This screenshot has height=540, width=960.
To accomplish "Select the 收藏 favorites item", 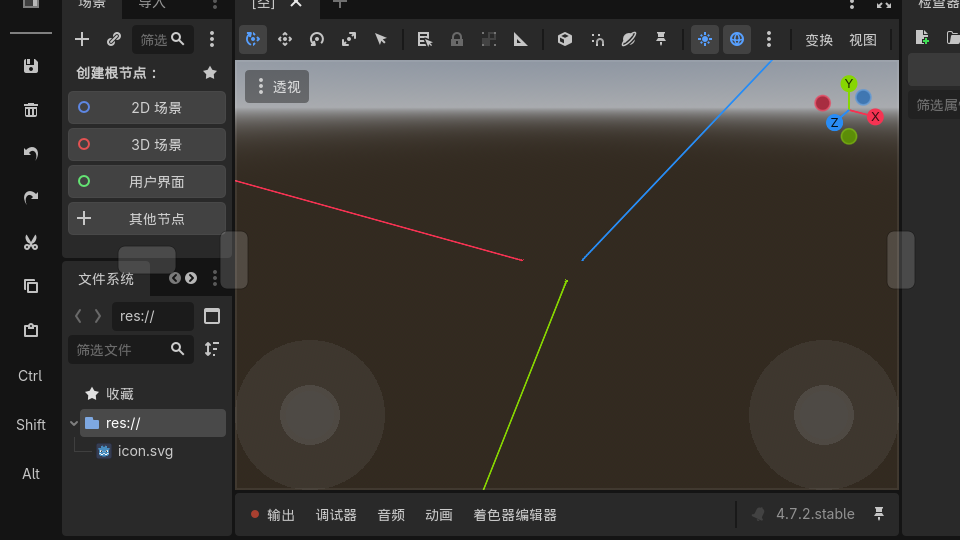I will click(119, 394).
